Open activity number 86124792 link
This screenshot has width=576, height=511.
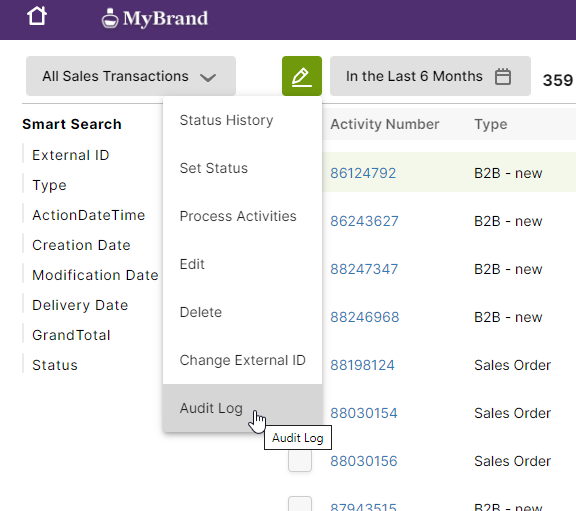(x=363, y=173)
